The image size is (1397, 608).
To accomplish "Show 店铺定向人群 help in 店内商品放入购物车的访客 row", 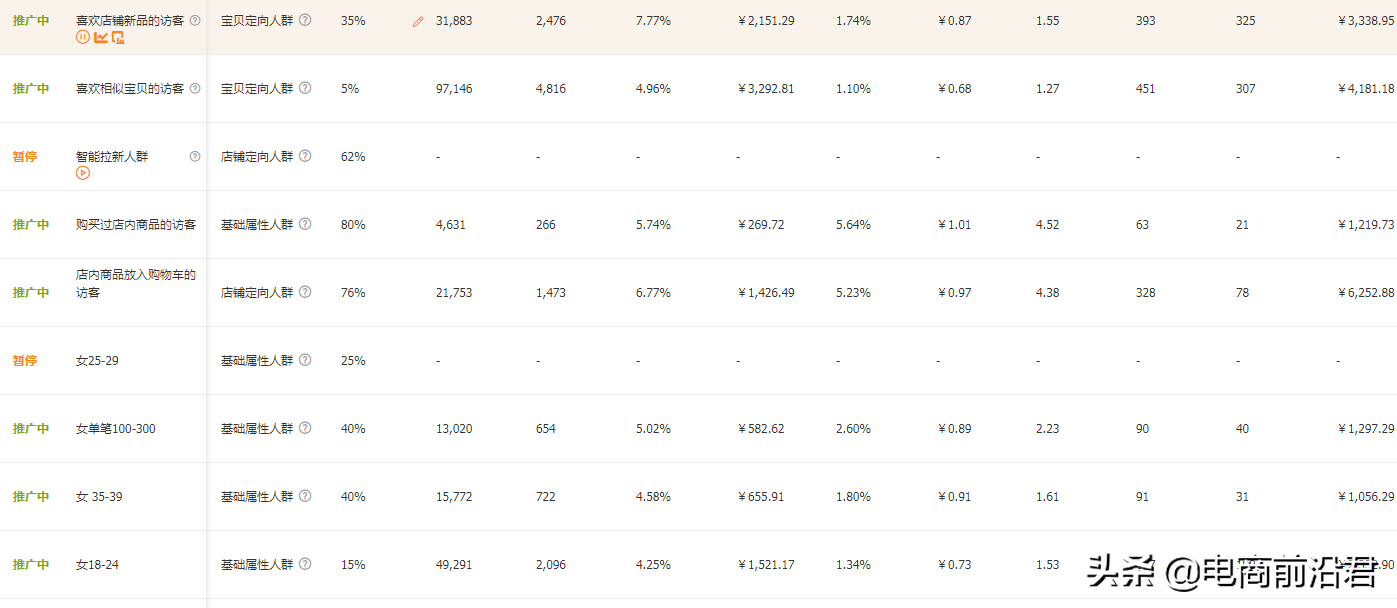I will (305, 292).
